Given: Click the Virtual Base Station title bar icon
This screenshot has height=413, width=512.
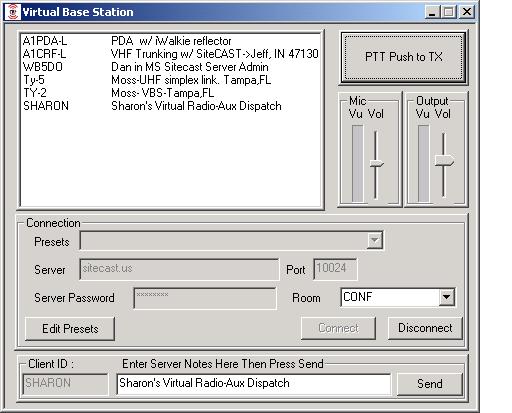Looking at the screenshot, I should (x=14, y=12).
